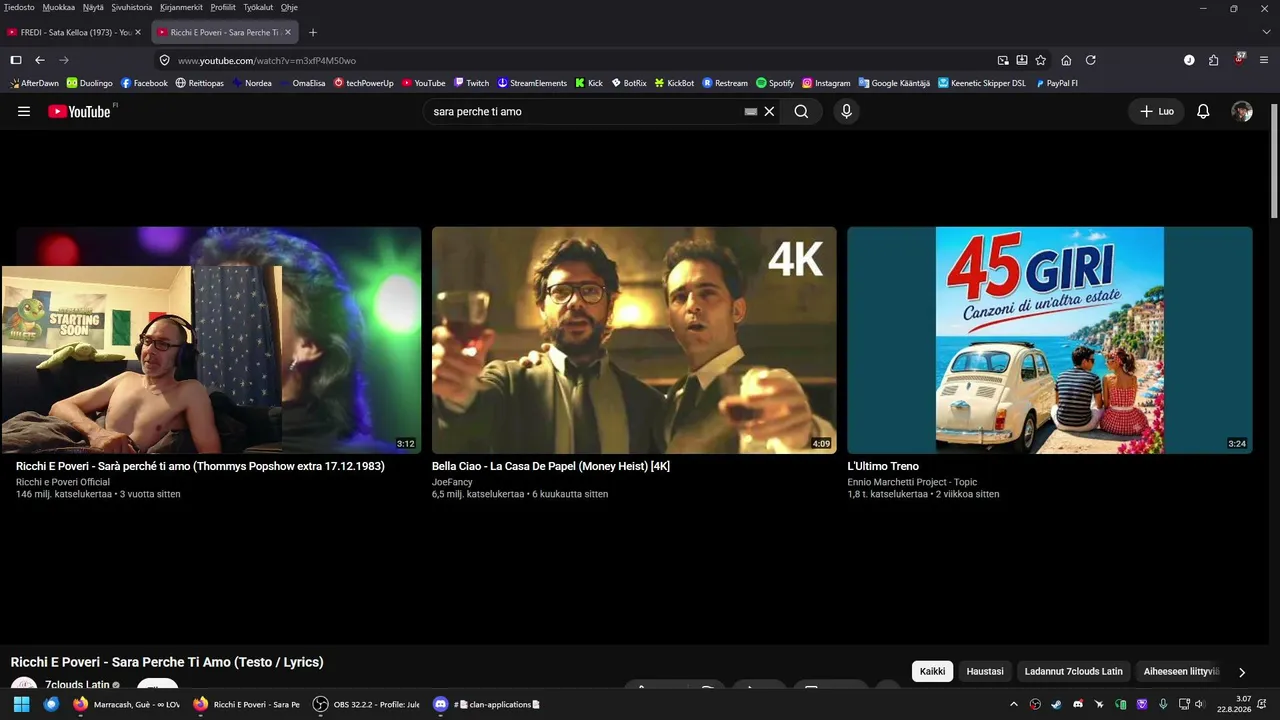The width and height of the screenshot is (1280, 720).
Task: Open the Firefox sidebar toggle icon
Action: 16,60
